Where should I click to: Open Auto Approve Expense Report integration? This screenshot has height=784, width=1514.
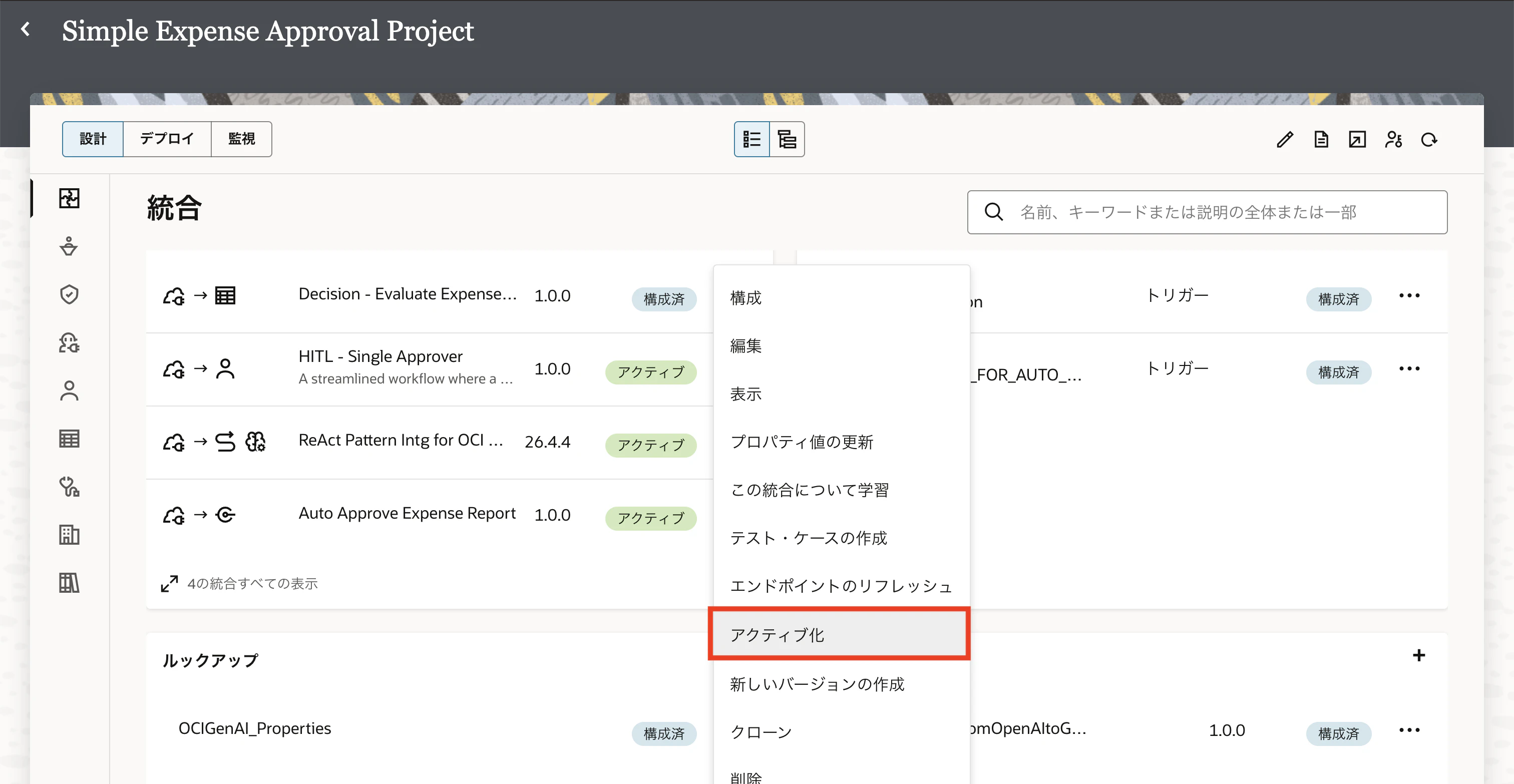point(407,513)
